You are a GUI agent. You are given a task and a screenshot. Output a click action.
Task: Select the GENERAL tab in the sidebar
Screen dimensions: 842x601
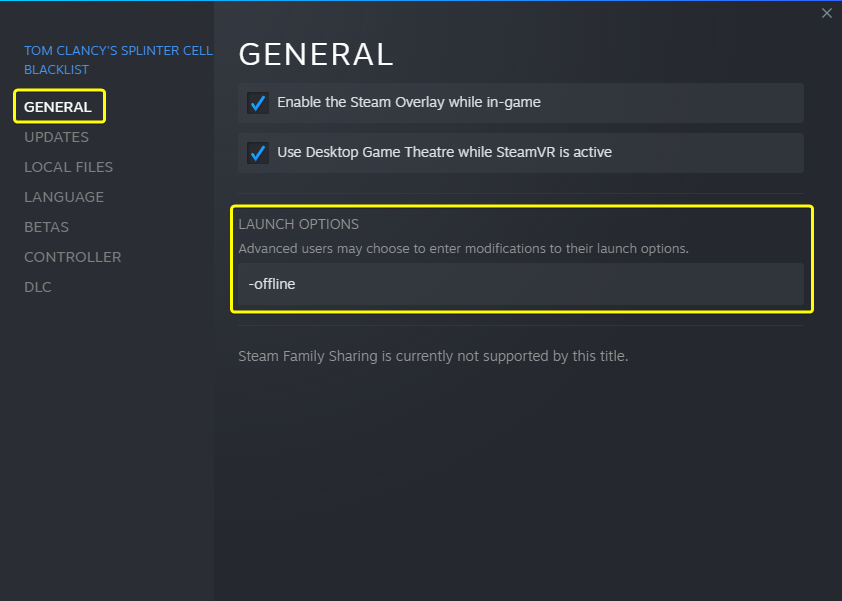point(58,107)
